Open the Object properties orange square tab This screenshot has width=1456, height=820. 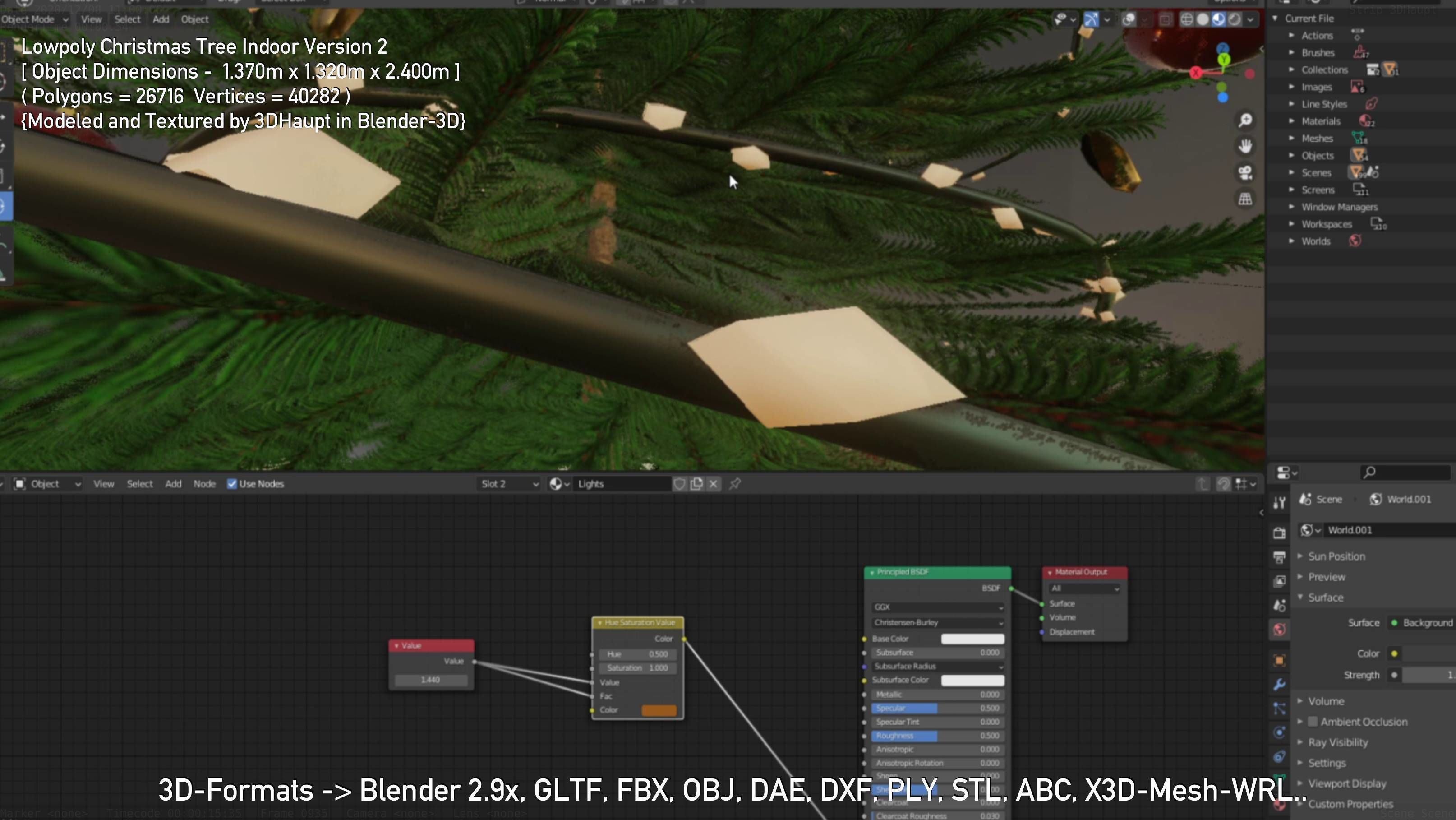pos(1280,660)
